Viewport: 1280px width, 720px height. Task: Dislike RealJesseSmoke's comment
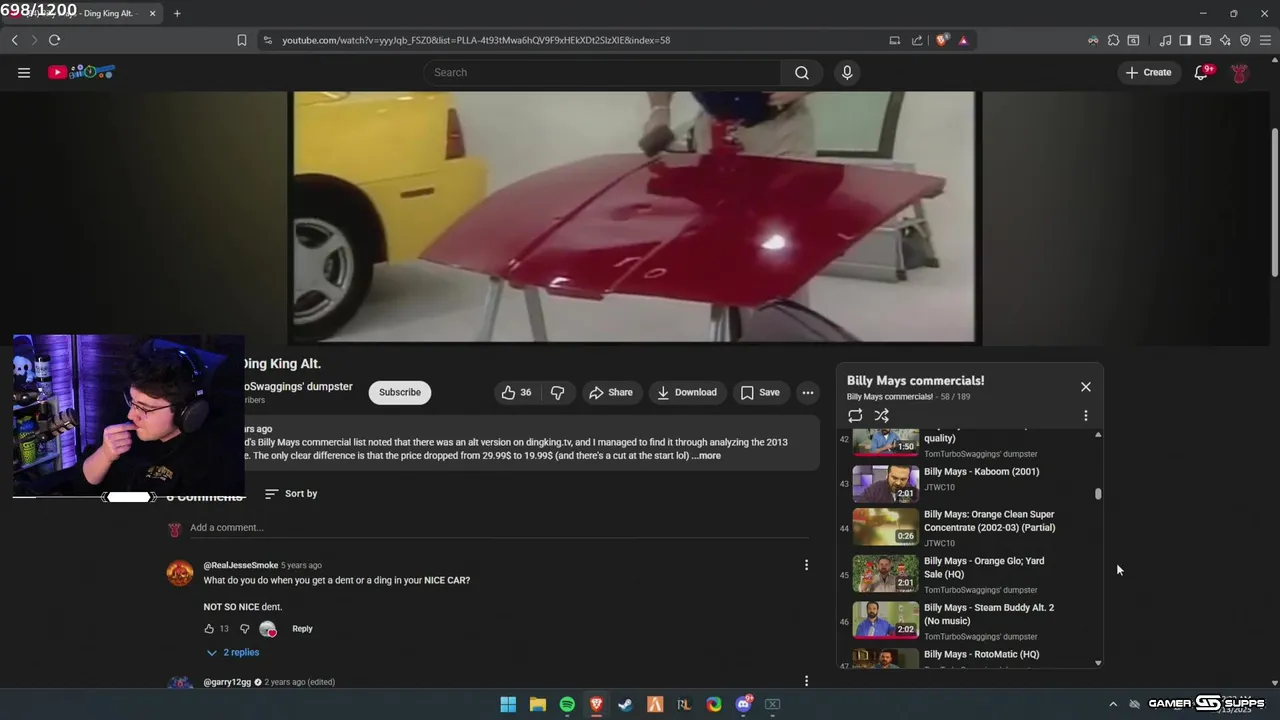point(244,629)
